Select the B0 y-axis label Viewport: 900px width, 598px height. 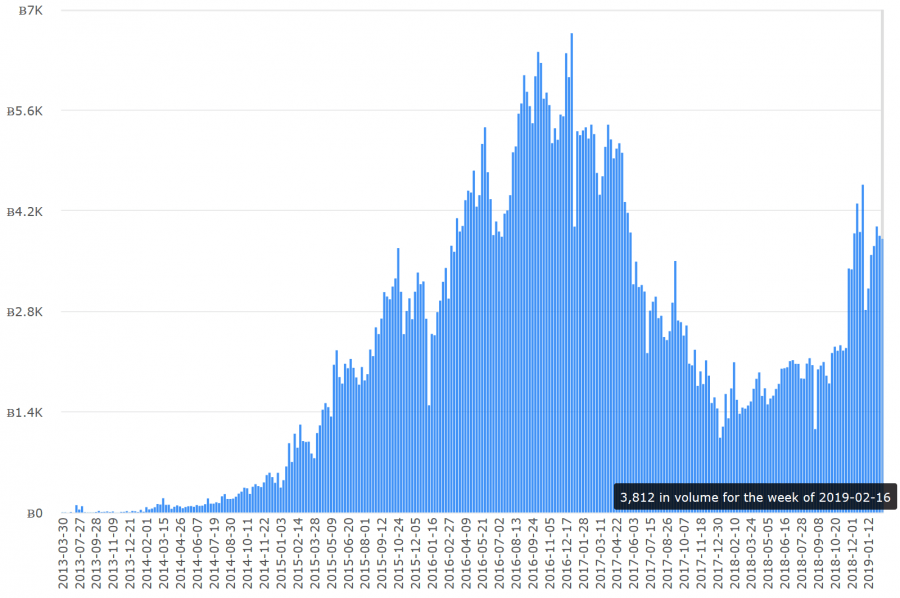pos(35,513)
